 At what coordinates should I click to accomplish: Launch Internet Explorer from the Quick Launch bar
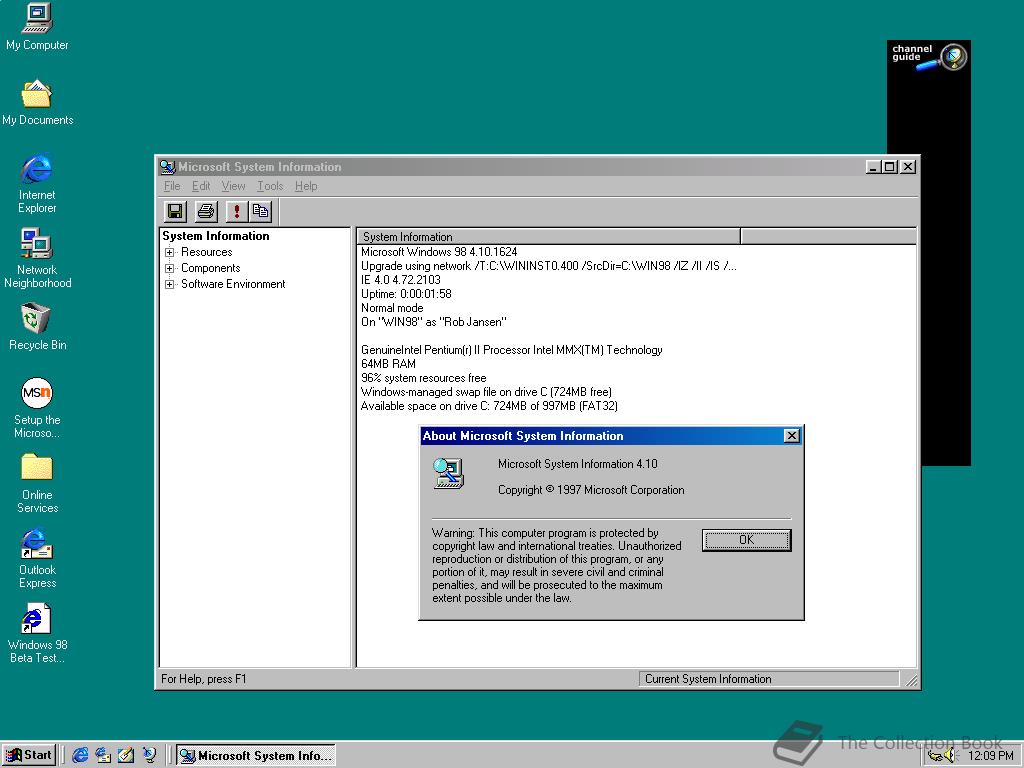click(x=80, y=755)
